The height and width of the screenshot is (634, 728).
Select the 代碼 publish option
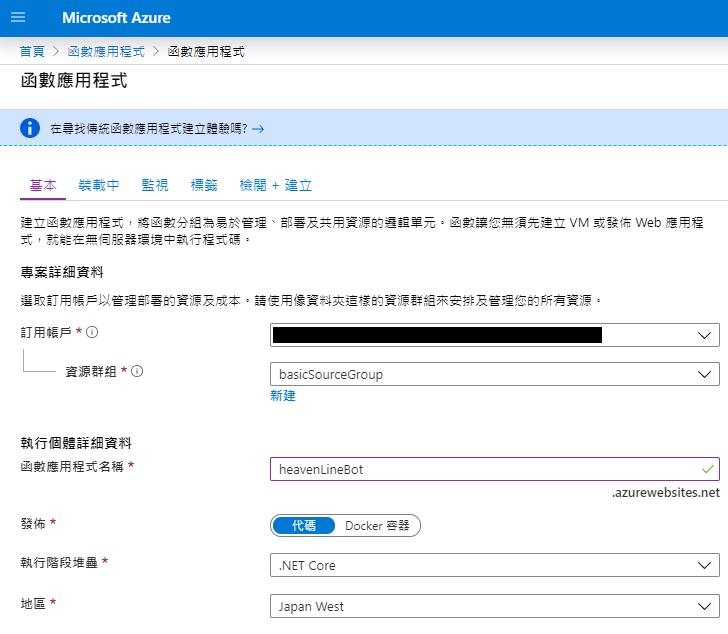click(x=304, y=525)
